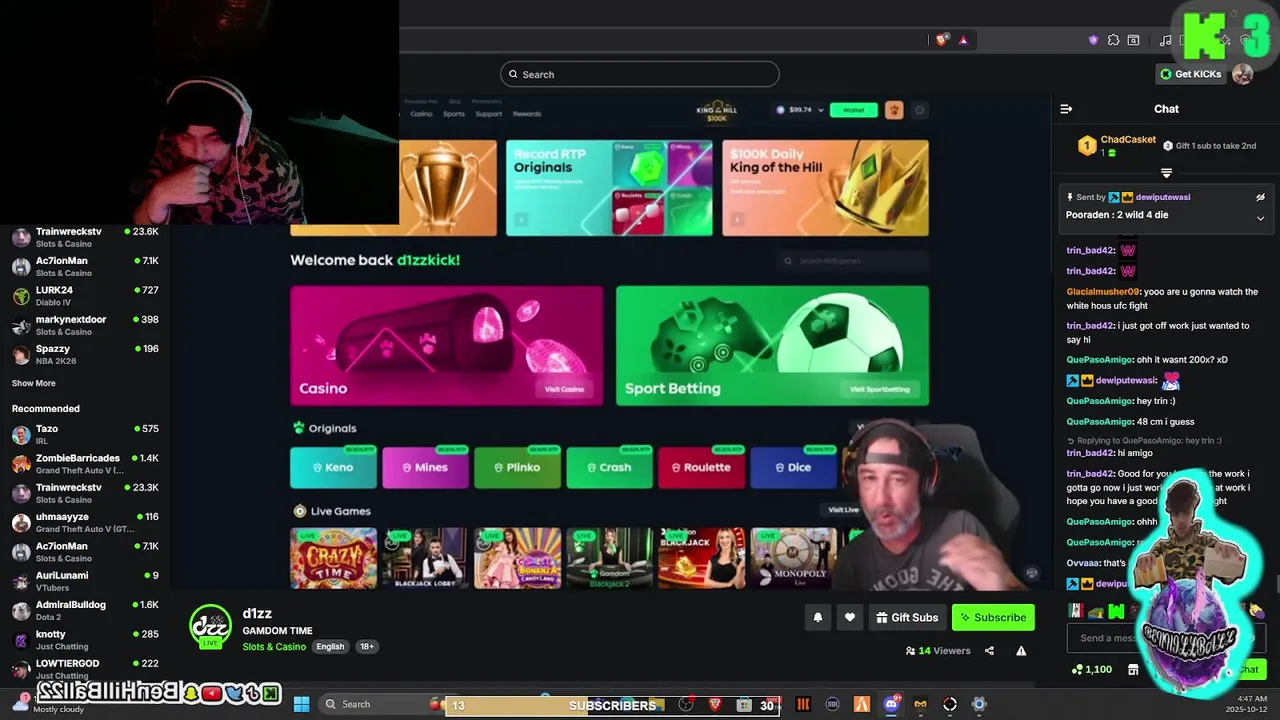Image resolution: width=1280 pixels, height=720 pixels.
Task: Open ChadCasket's leaderboard entry
Action: tap(1116, 146)
